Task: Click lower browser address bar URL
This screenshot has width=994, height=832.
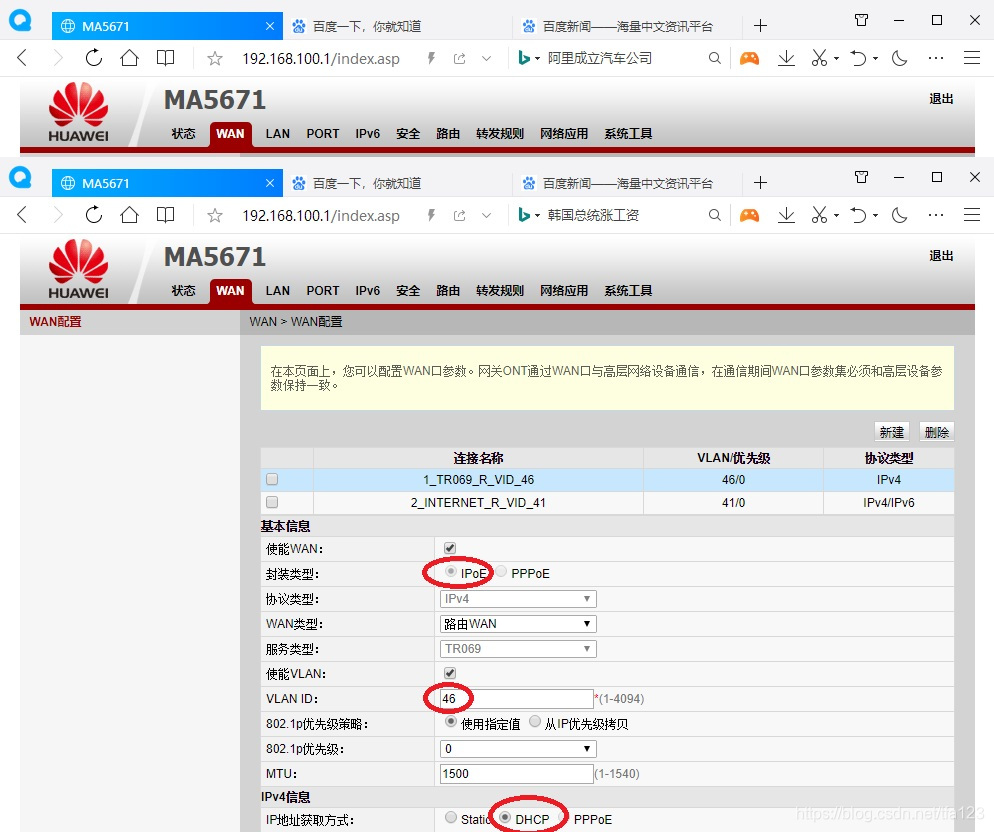Action: point(321,216)
